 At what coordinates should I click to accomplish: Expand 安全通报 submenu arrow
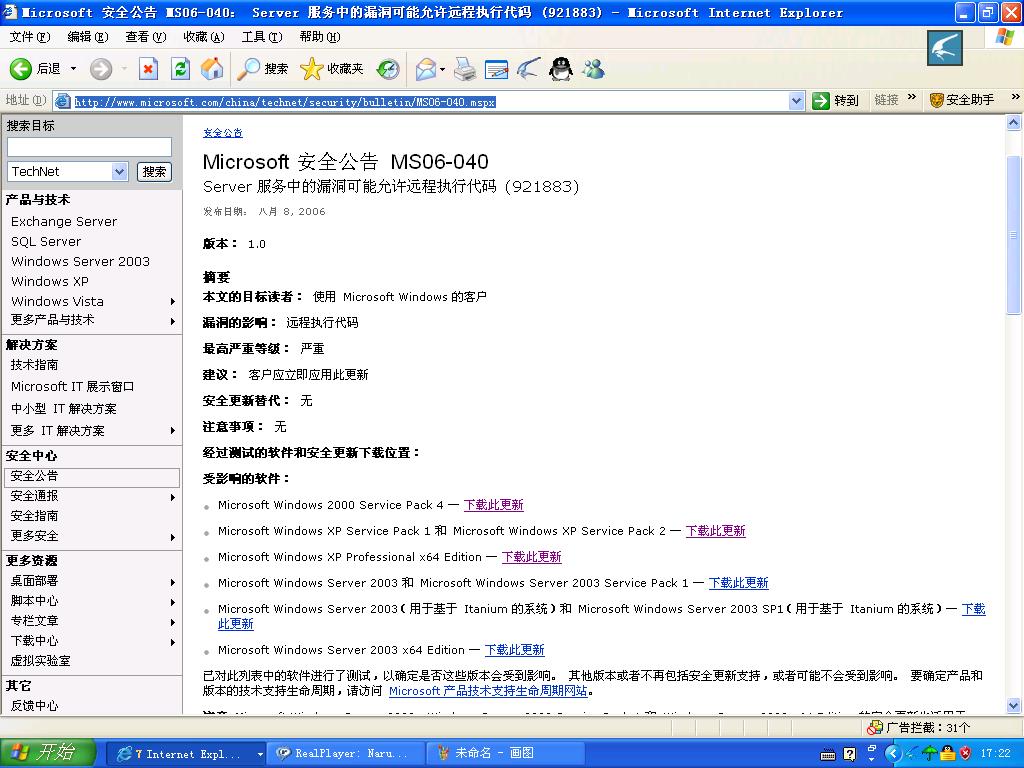click(x=173, y=498)
